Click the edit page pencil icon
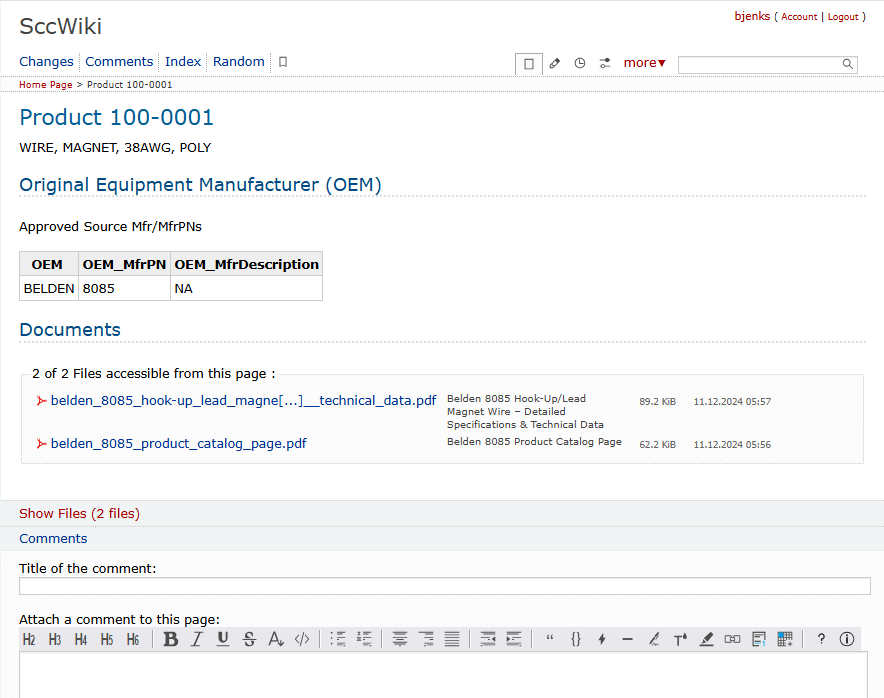The image size is (884, 698). point(555,63)
